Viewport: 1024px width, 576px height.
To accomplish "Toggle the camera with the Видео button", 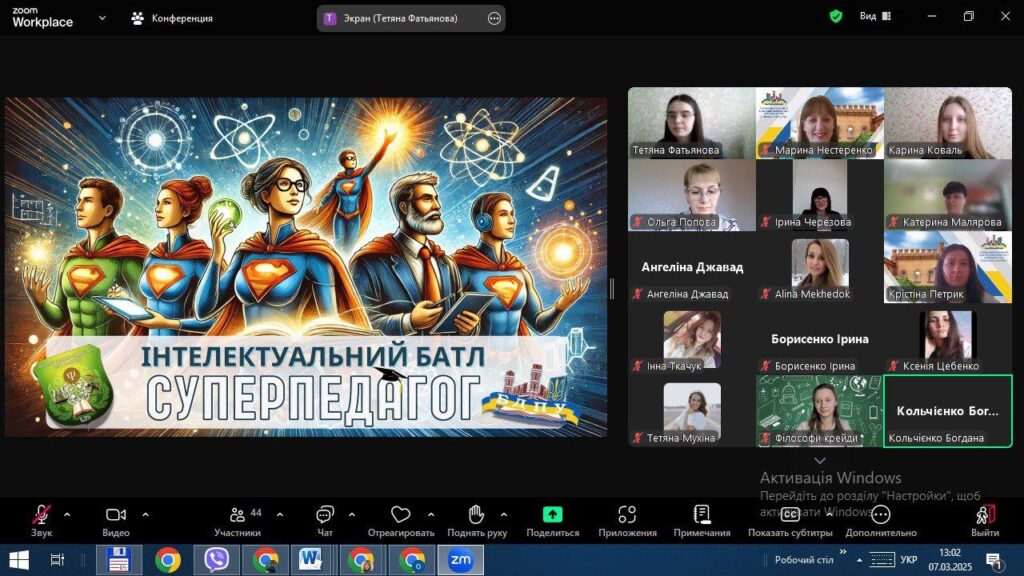I will 116,521.
